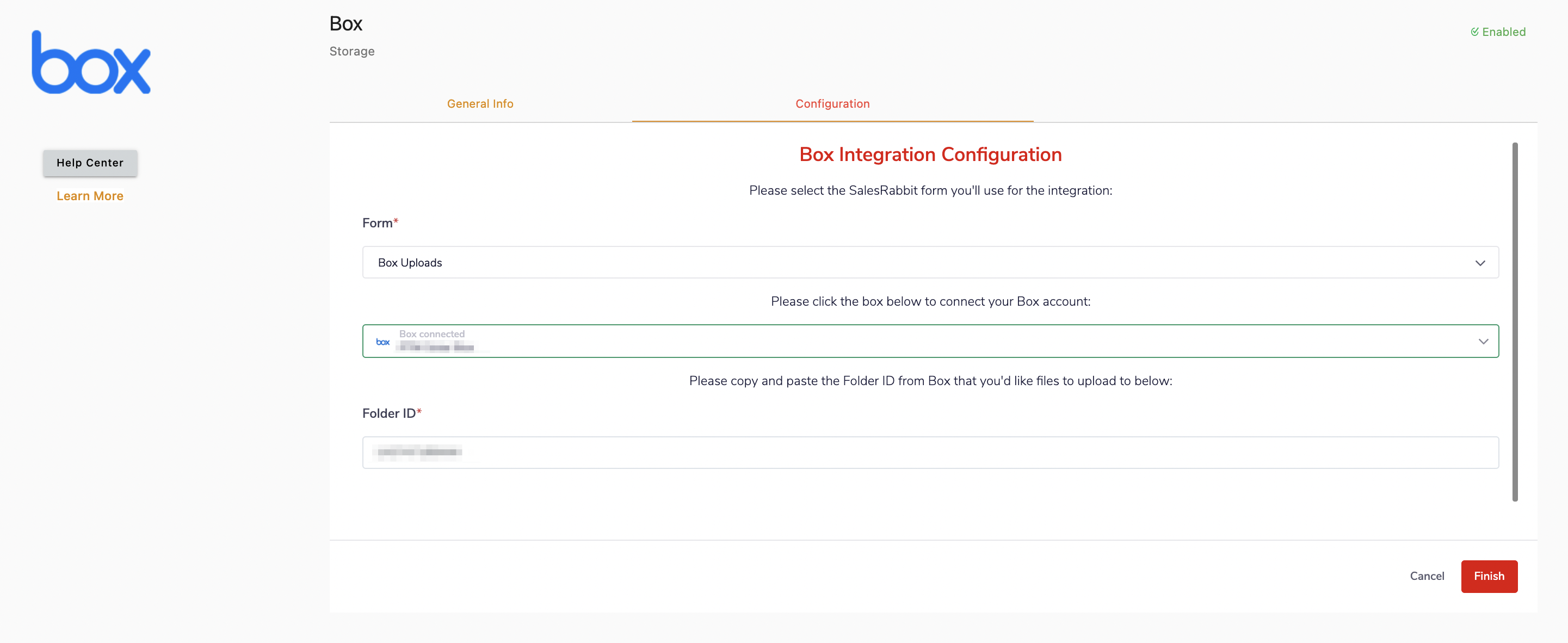The image size is (1568, 643).
Task: Click the small box icon in connected account field
Action: (x=383, y=342)
